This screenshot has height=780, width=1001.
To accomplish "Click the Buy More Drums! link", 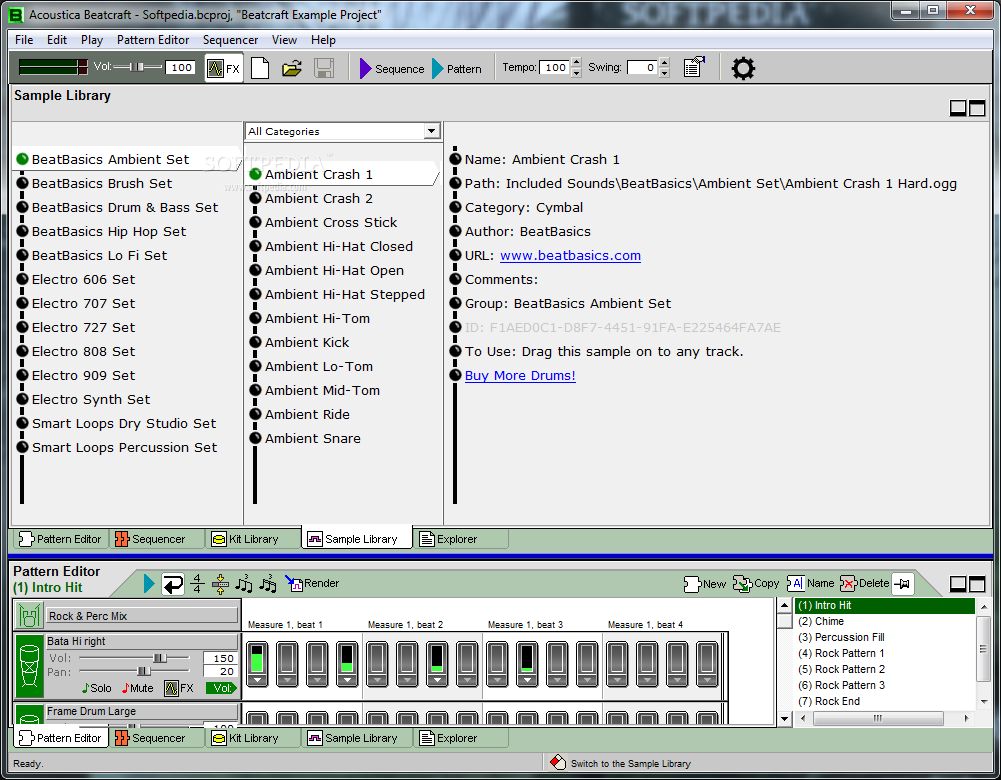I will pyautogui.click(x=520, y=375).
